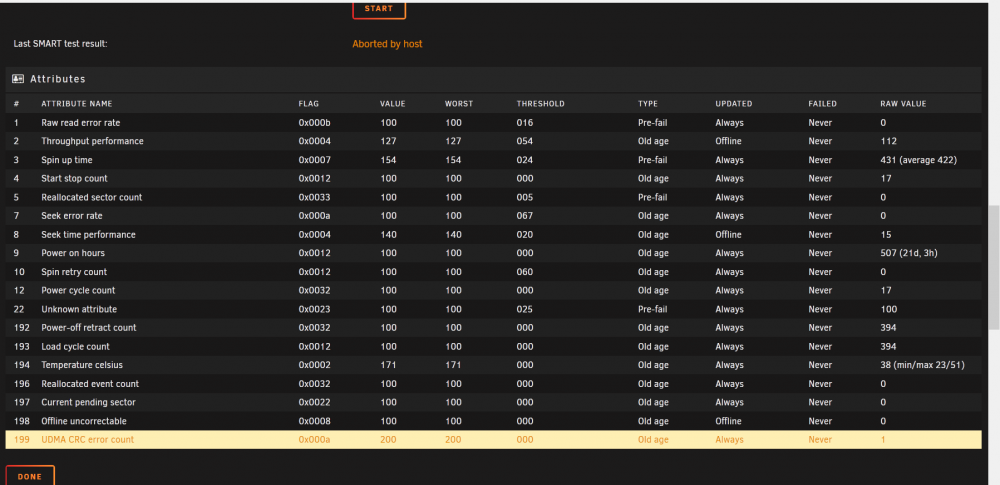Click raw value '507 (21d, 3h)'
The image size is (1000, 485).
click(909, 253)
